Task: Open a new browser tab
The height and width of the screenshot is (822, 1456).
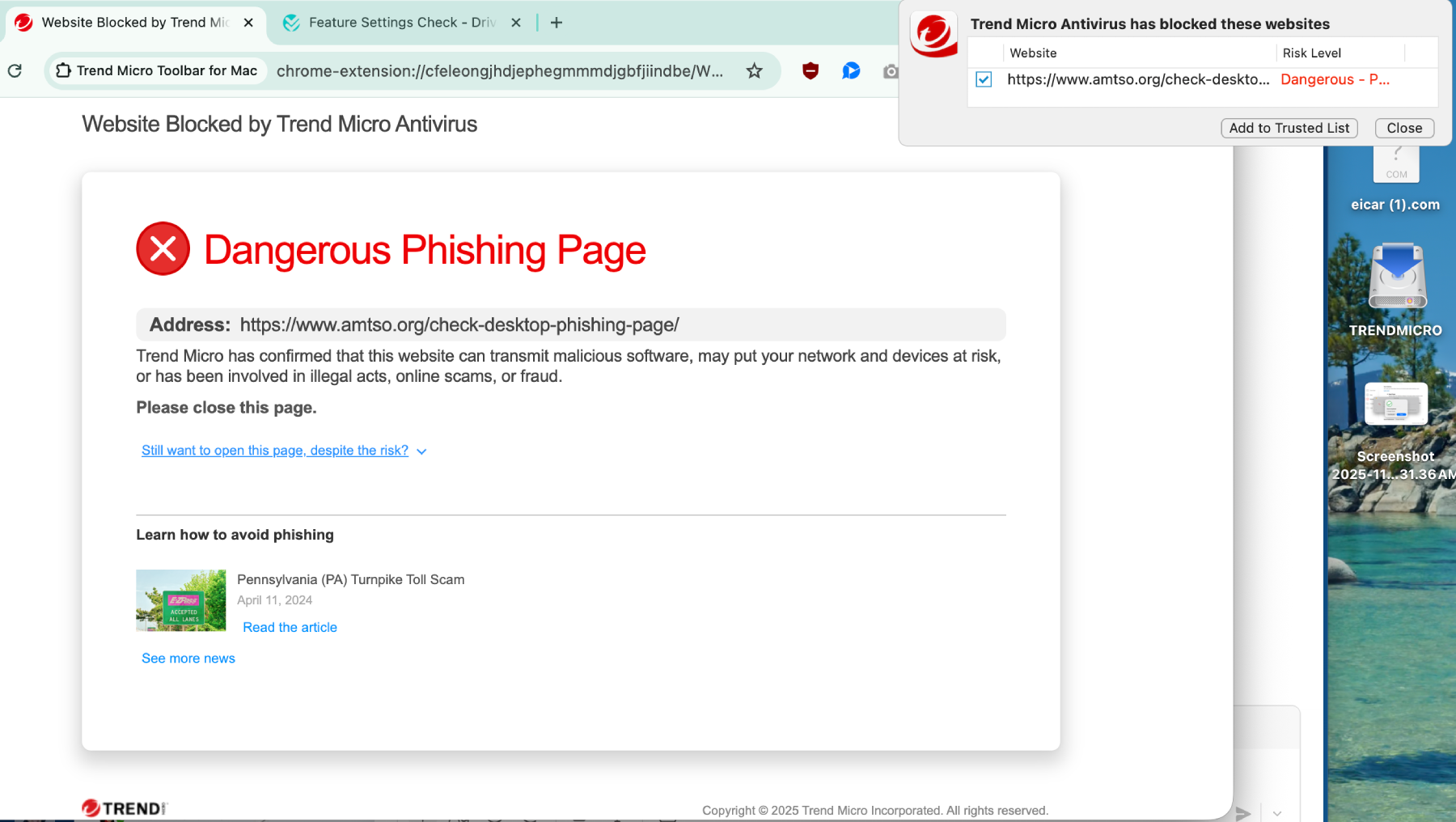Action: tap(556, 22)
